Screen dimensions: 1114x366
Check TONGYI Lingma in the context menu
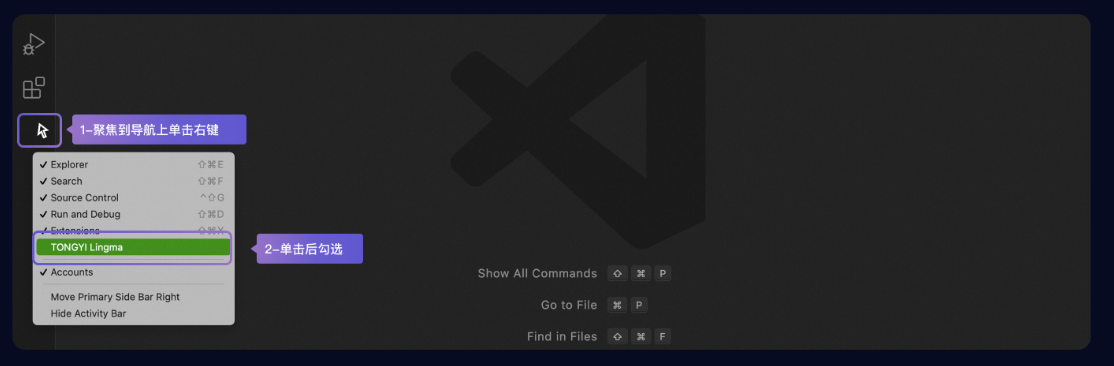click(x=134, y=247)
